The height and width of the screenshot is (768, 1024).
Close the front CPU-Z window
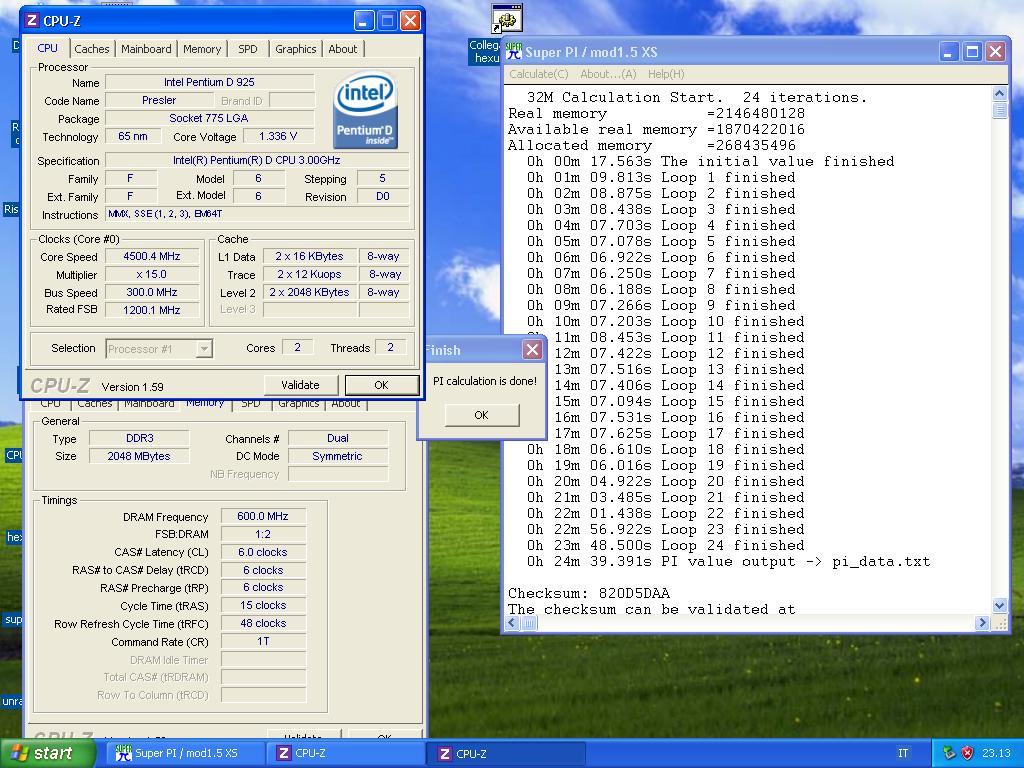tap(410, 21)
